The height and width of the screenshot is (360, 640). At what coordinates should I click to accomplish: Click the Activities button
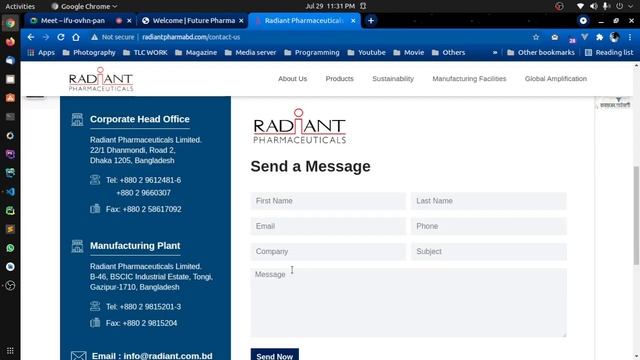20,6
